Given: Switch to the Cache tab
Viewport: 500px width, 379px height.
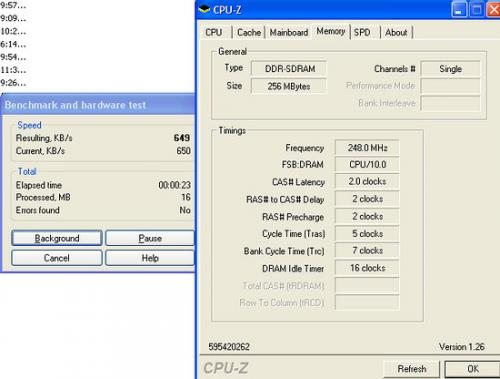Looking at the screenshot, I should tap(249, 32).
